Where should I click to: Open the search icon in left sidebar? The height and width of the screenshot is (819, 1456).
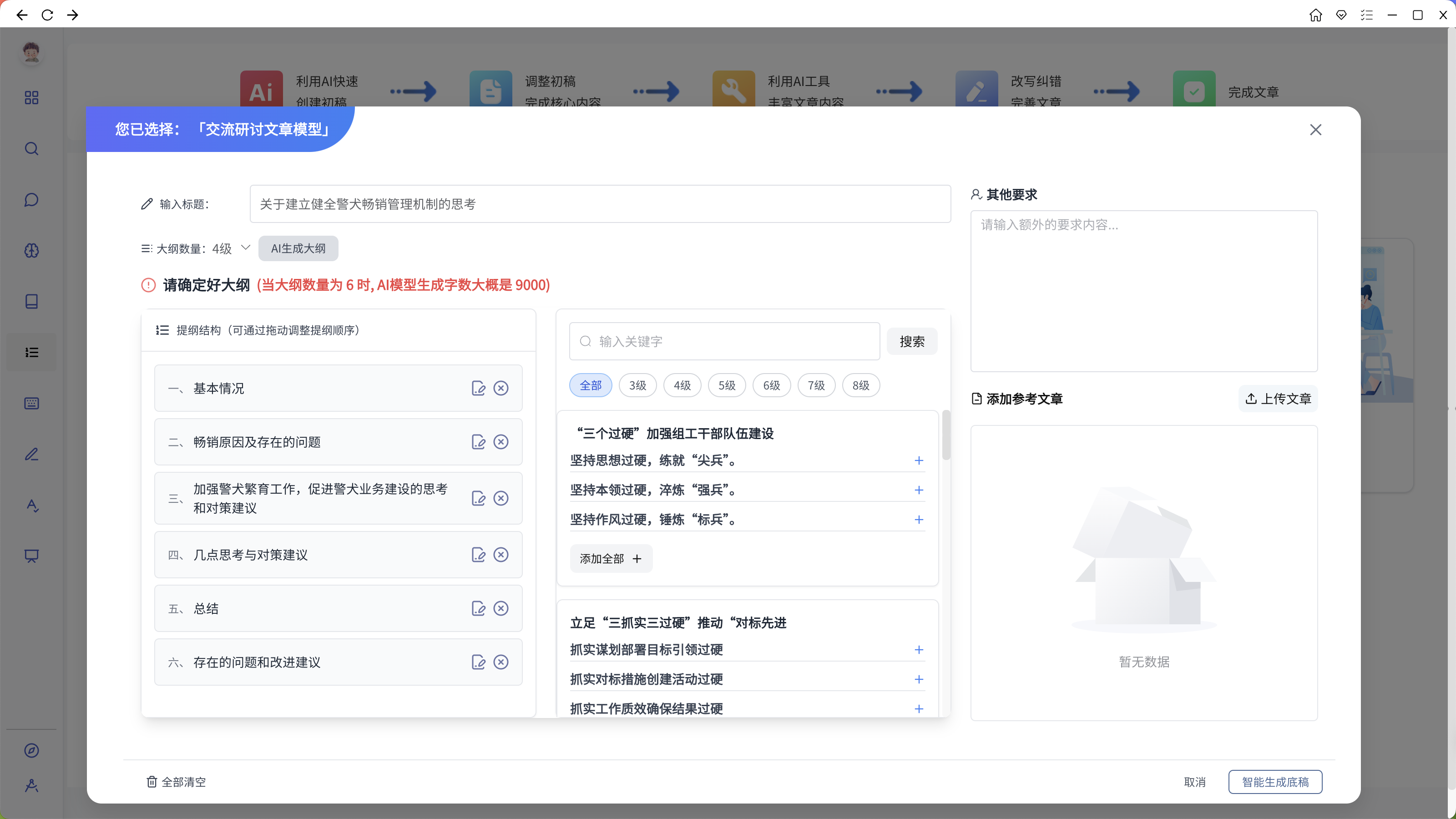point(32,149)
